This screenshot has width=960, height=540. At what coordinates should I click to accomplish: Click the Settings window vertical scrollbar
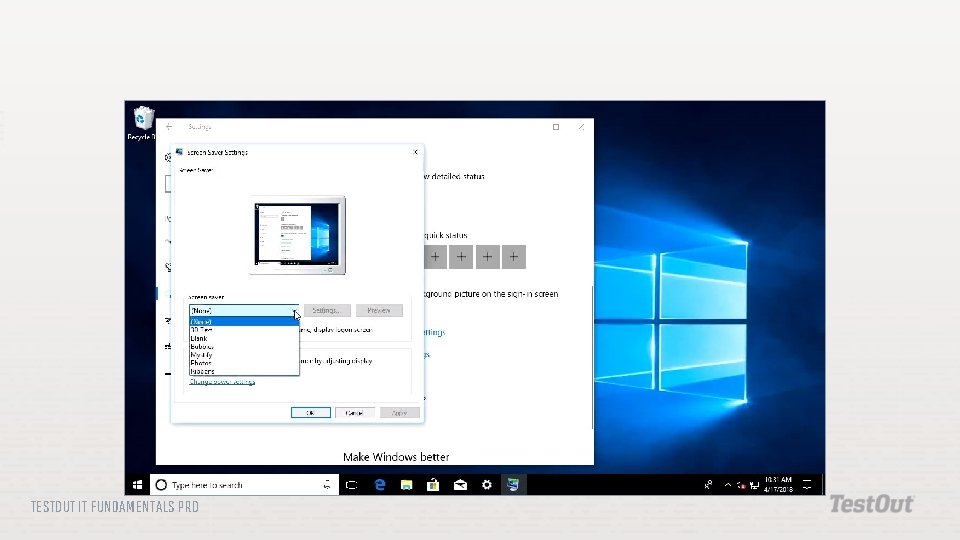592,358
